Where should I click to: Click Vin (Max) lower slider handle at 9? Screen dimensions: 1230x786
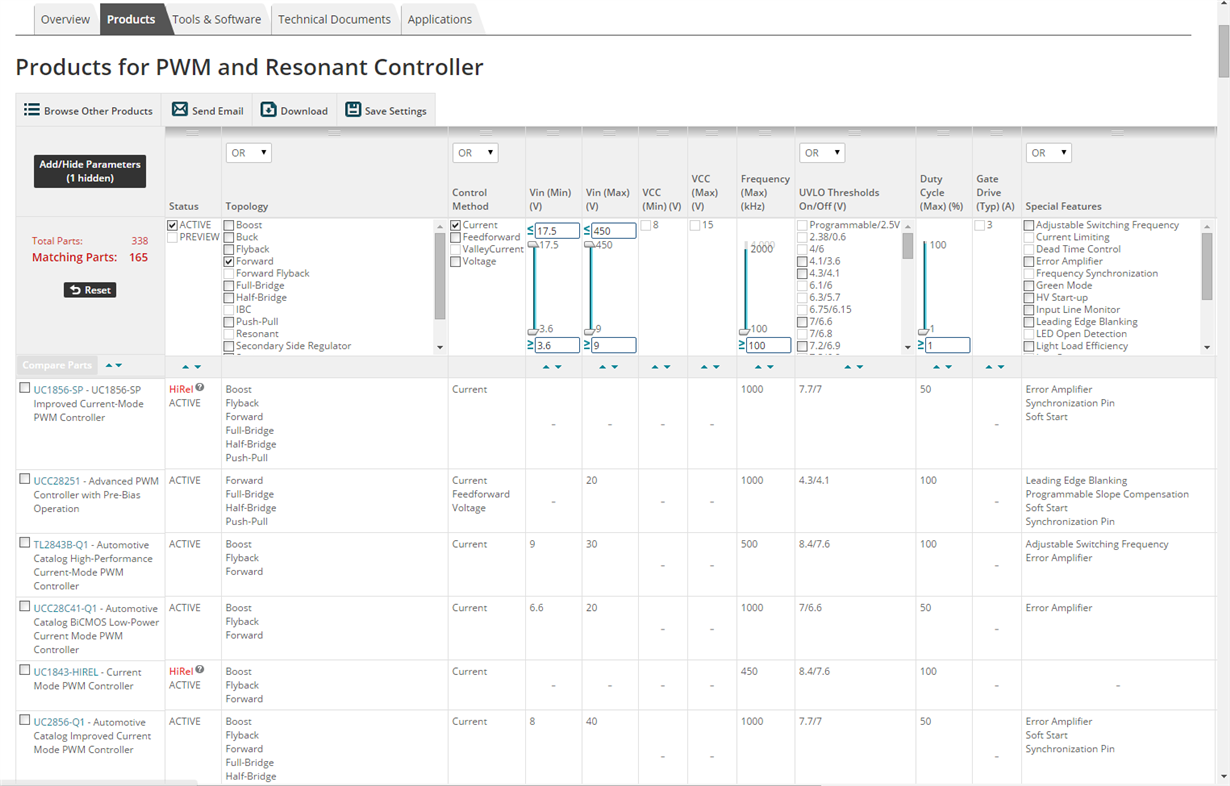[x=589, y=331]
